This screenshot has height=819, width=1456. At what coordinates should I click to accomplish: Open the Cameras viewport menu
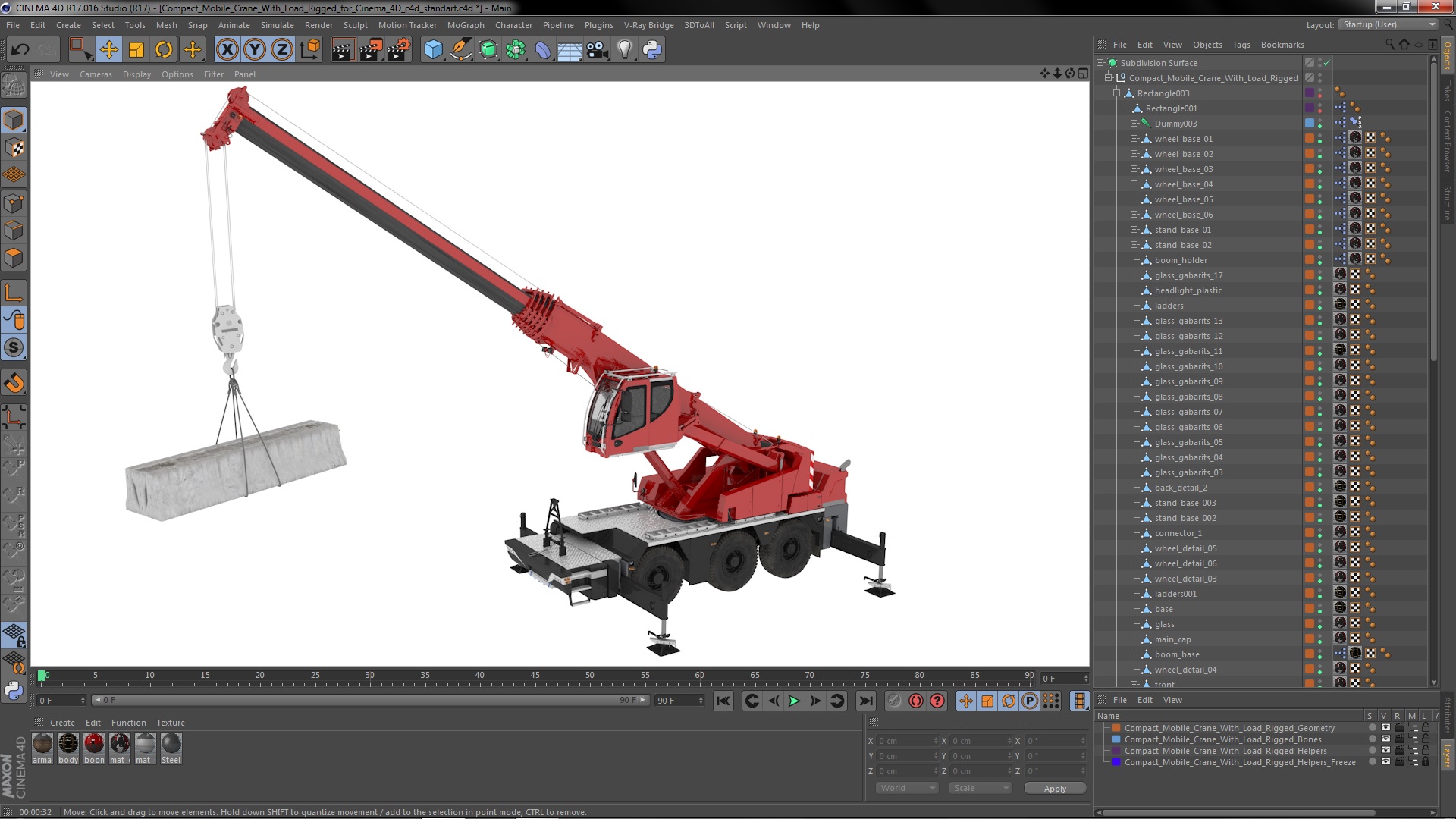point(96,74)
